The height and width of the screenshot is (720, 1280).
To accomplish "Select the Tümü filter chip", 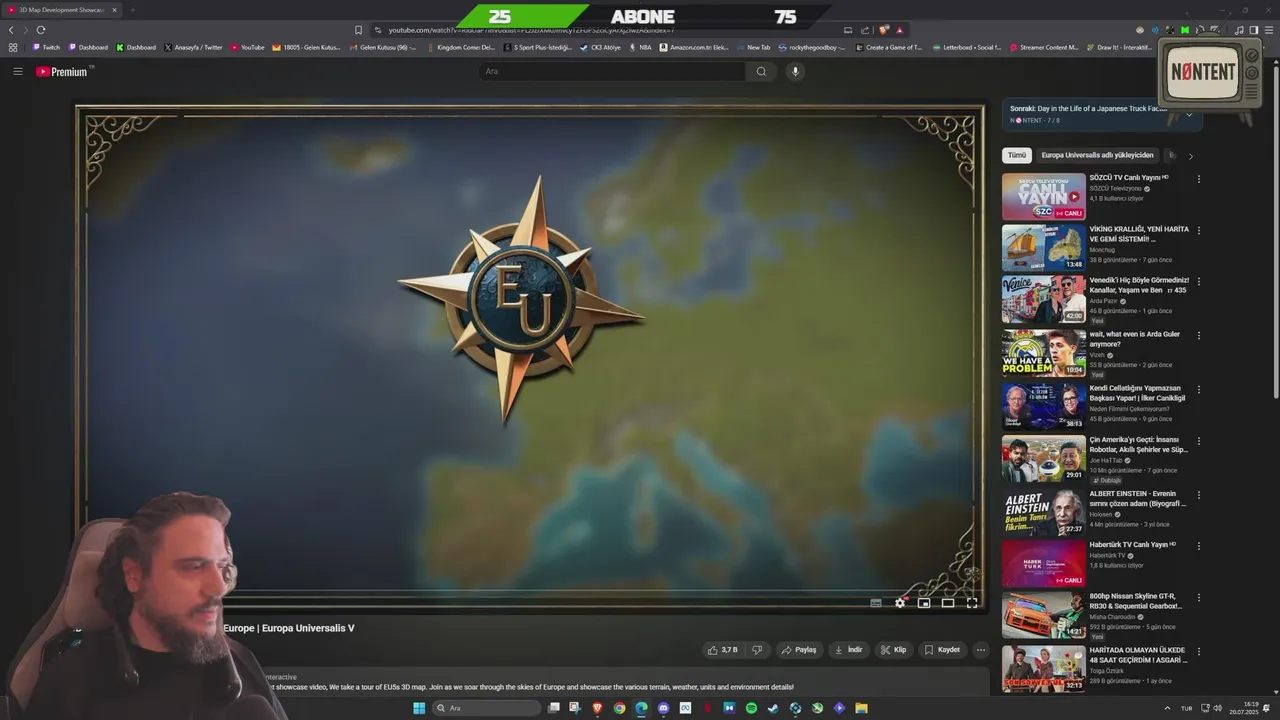I will click(x=1017, y=156).
